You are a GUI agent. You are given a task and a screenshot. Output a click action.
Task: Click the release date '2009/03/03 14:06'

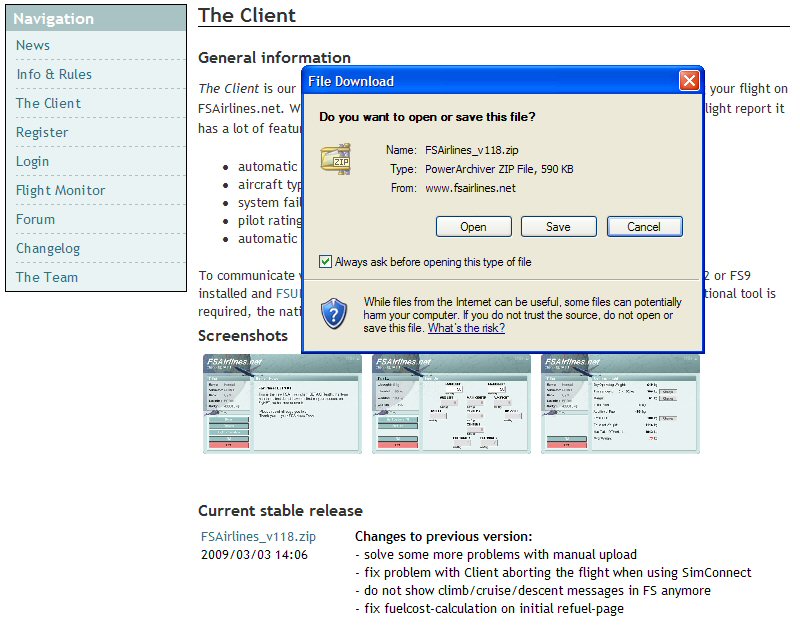[x=254, y=555]
